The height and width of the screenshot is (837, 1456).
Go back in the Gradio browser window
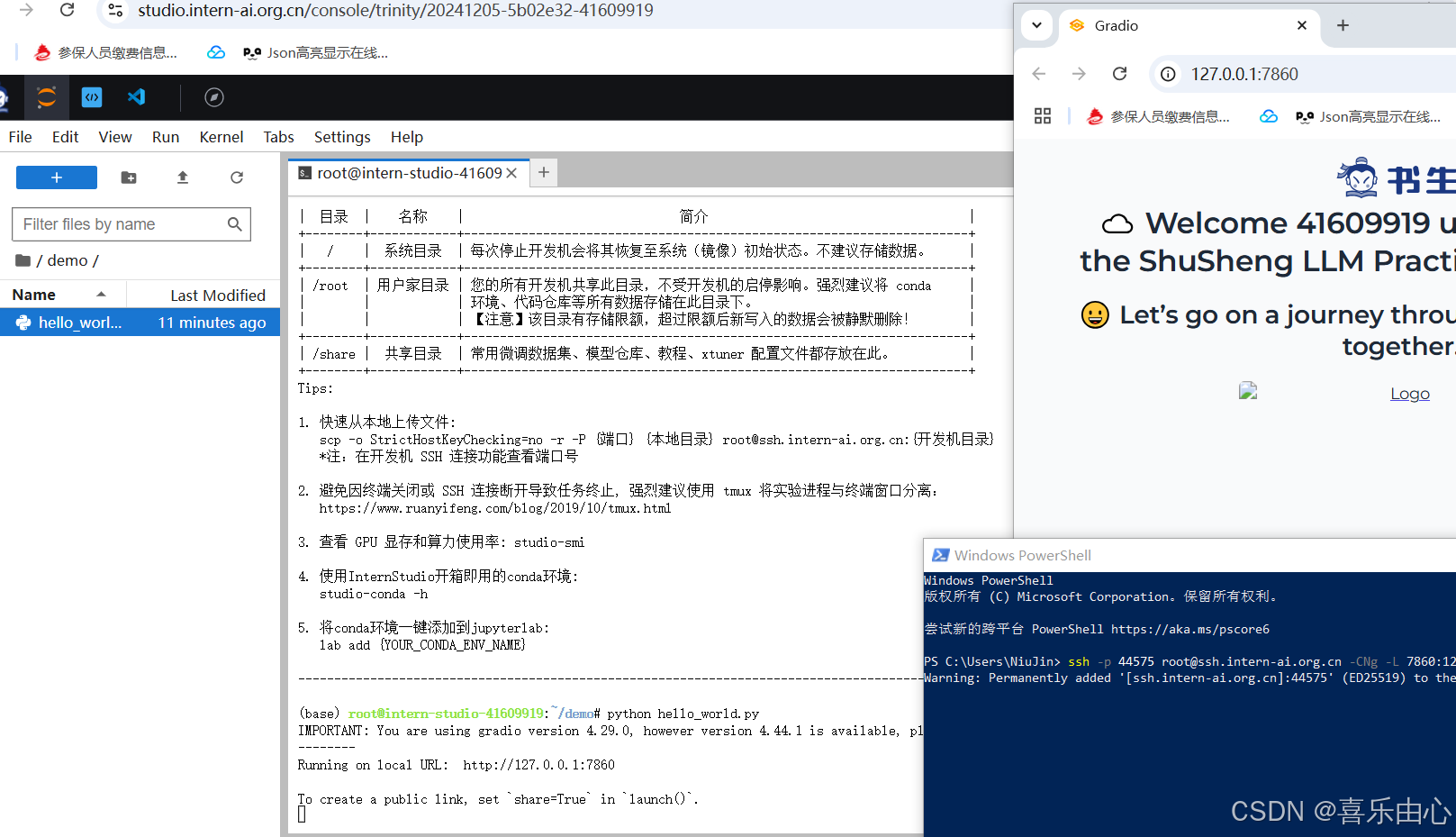[x=1038, y=74]
